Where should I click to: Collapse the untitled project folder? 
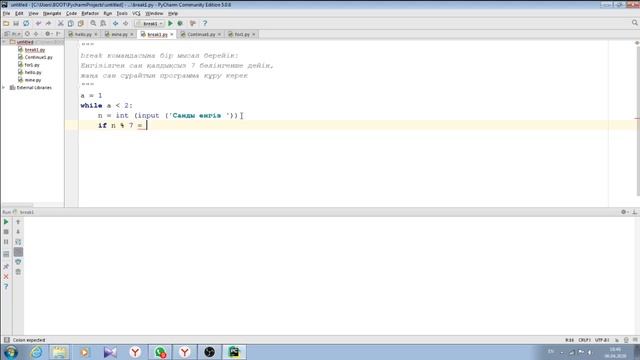click(x=4, y=42)
